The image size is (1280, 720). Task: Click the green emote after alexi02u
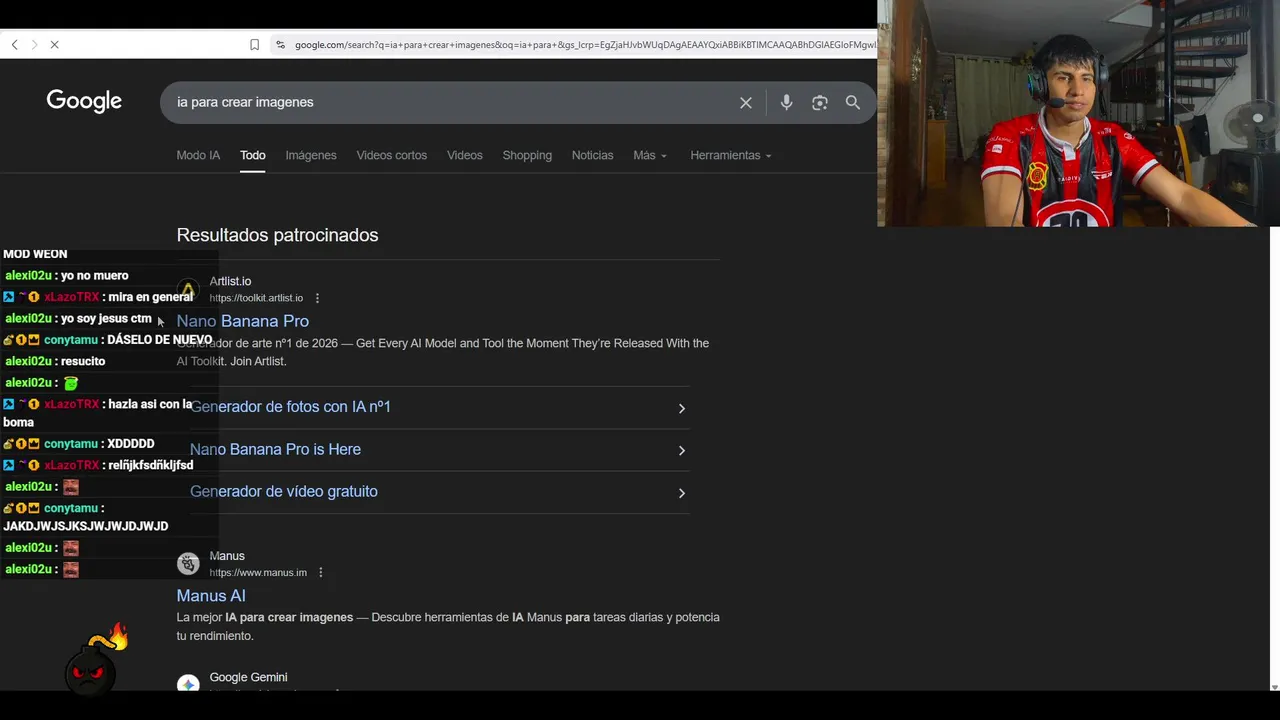pos(70,383)
